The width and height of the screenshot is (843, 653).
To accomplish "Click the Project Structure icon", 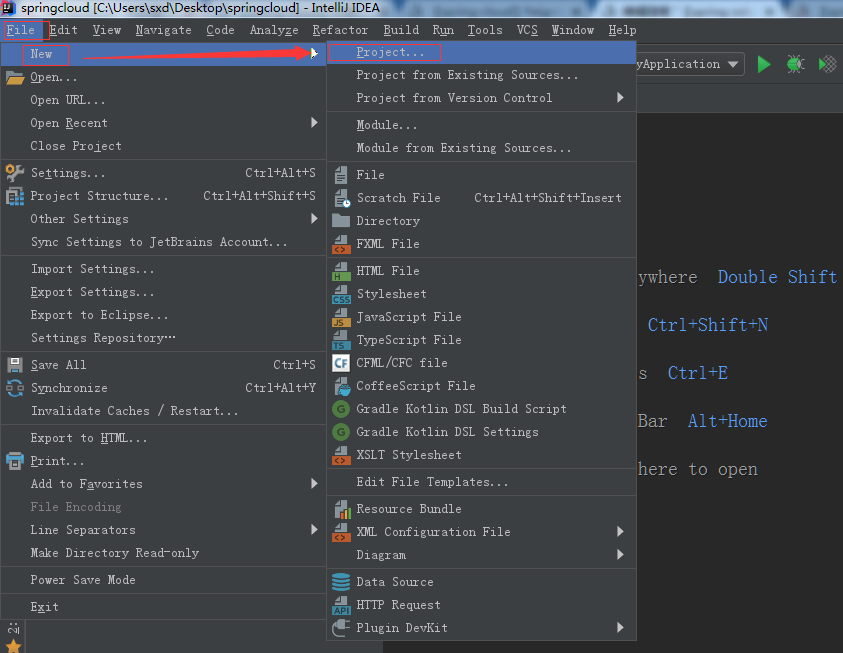I will (15, 196).
